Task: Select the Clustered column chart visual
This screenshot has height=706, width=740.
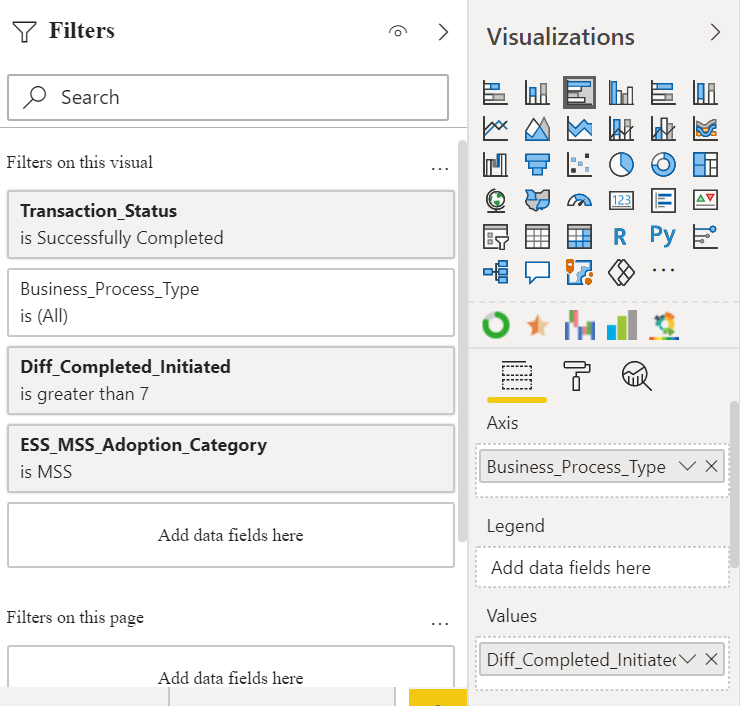Action: (x=621, y=92)
